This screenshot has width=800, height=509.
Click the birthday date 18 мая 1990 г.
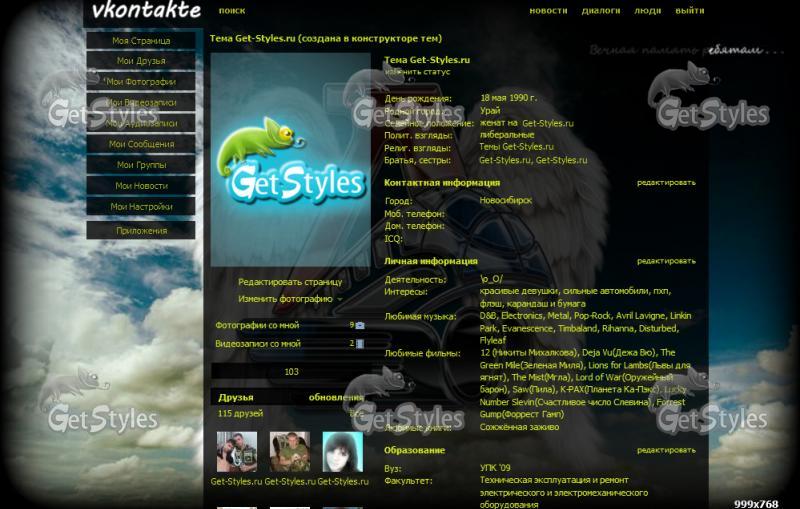[508, 98]
